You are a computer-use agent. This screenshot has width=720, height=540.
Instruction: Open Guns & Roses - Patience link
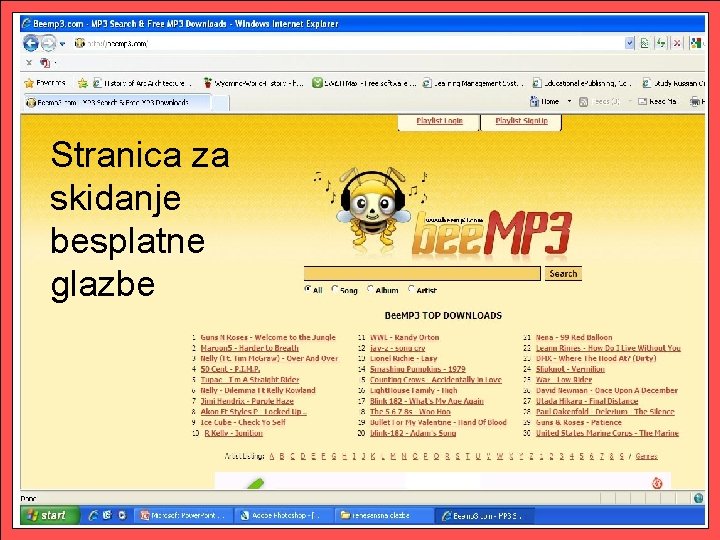[579, 422]
